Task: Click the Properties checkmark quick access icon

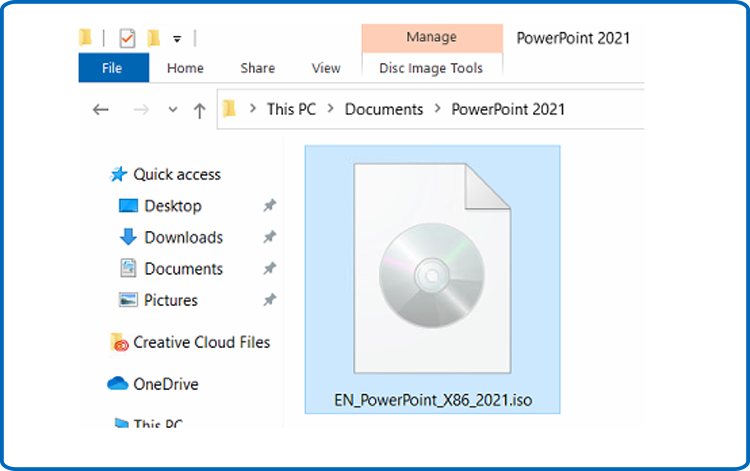Action: (127, 38)
